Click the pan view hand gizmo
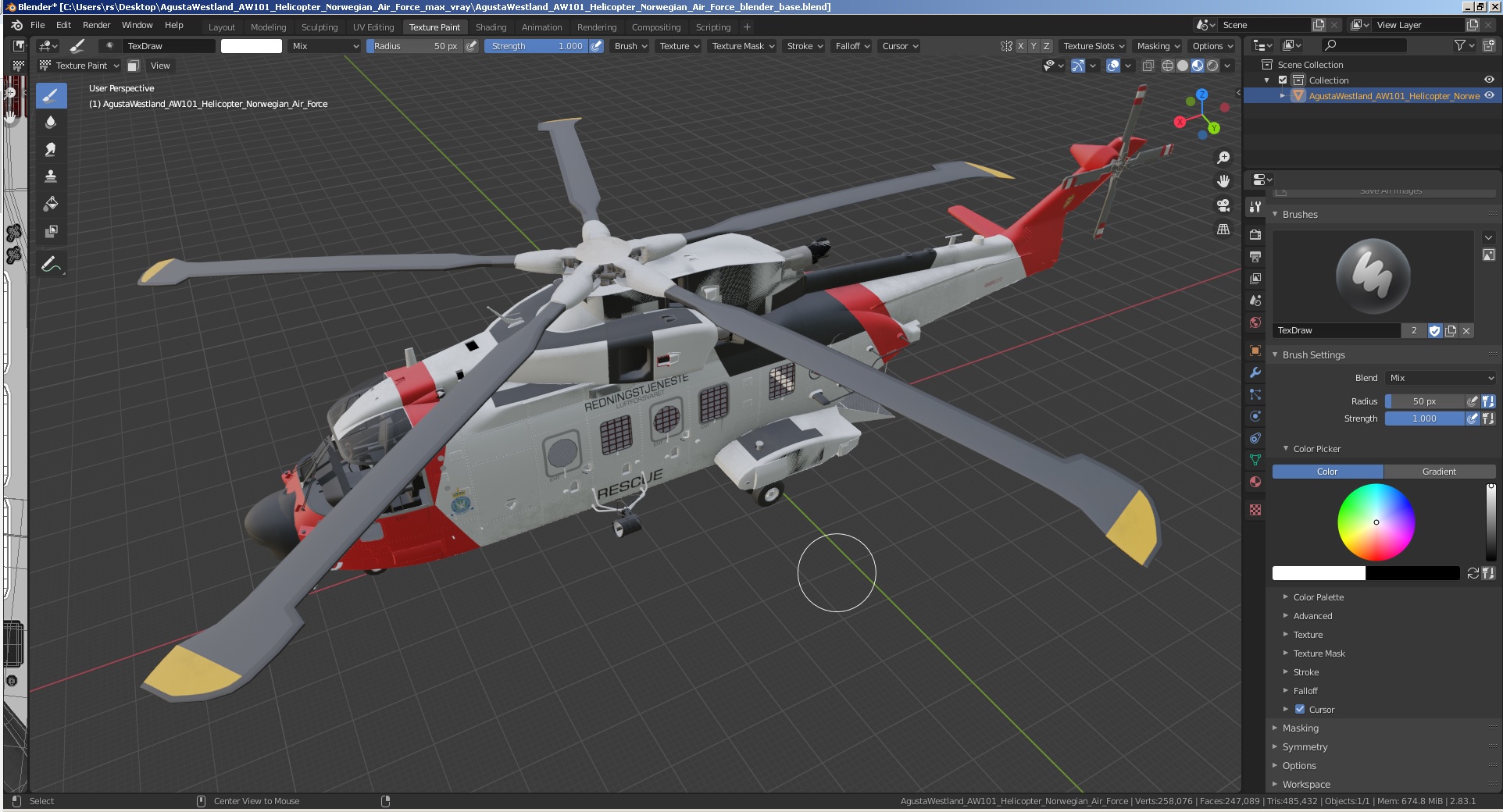The image size is (1503, 812). 1223,181
